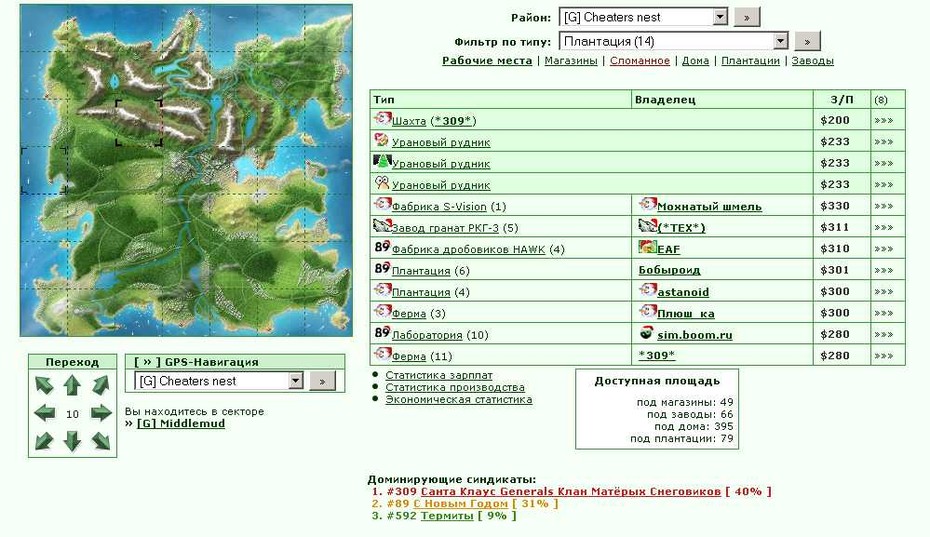
Task: Click the icon on first Урановый рудник row
Action: click(381, 140)
